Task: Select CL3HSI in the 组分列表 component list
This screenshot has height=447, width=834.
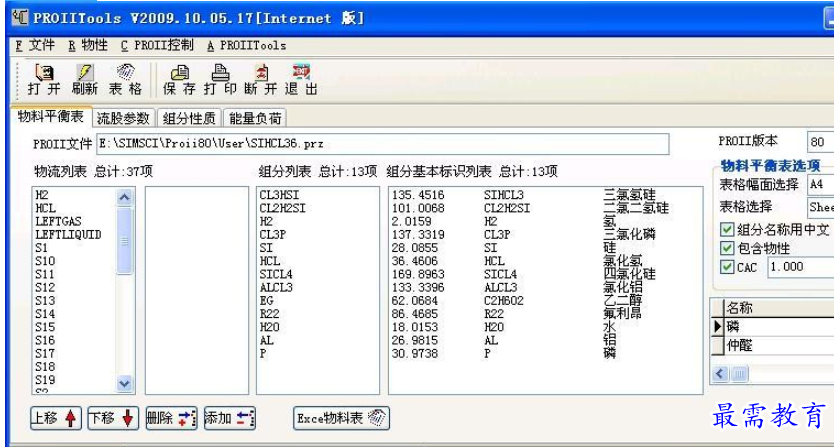Action: click(279, 195)
